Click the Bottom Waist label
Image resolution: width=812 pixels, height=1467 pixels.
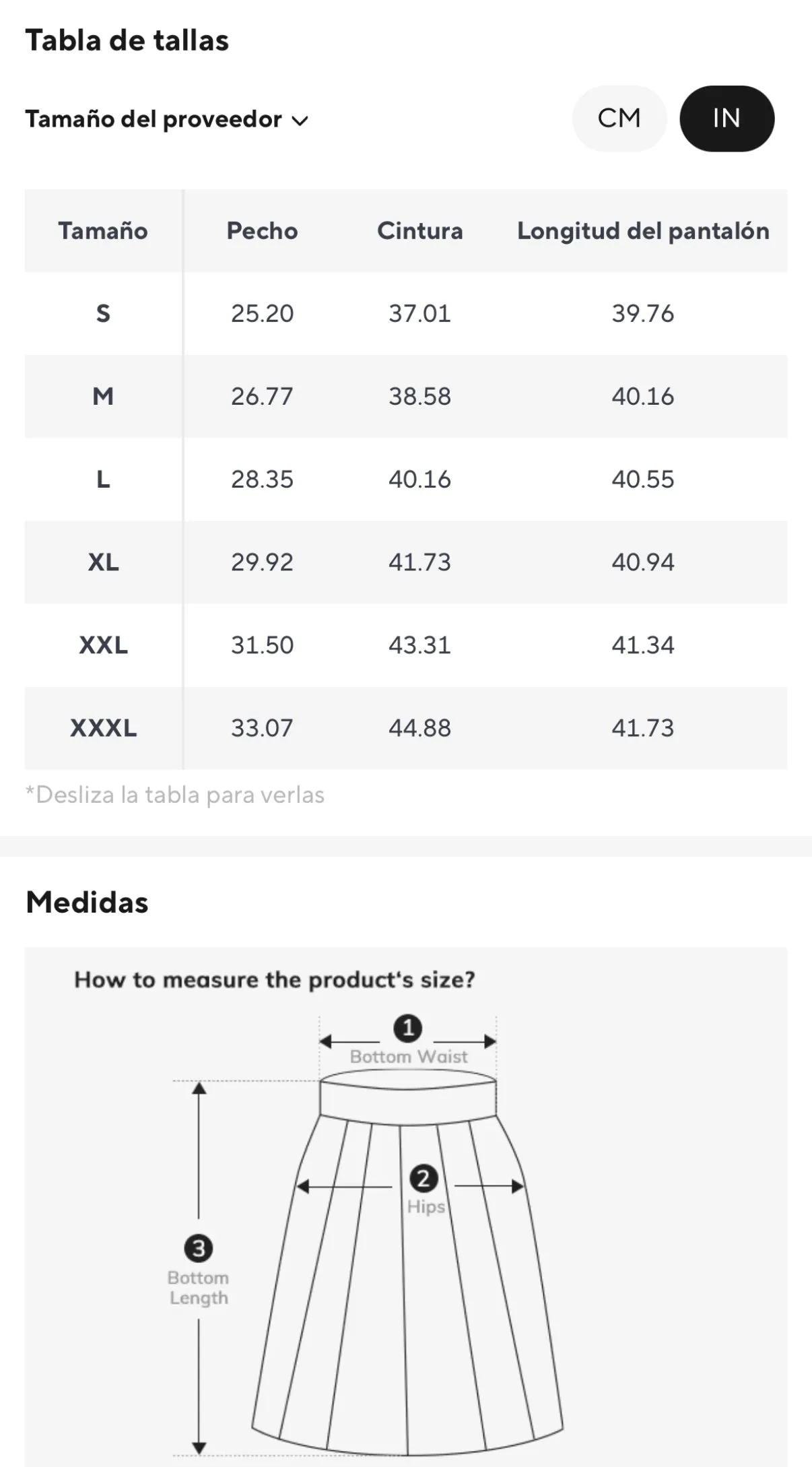[x=409, y=1057]
